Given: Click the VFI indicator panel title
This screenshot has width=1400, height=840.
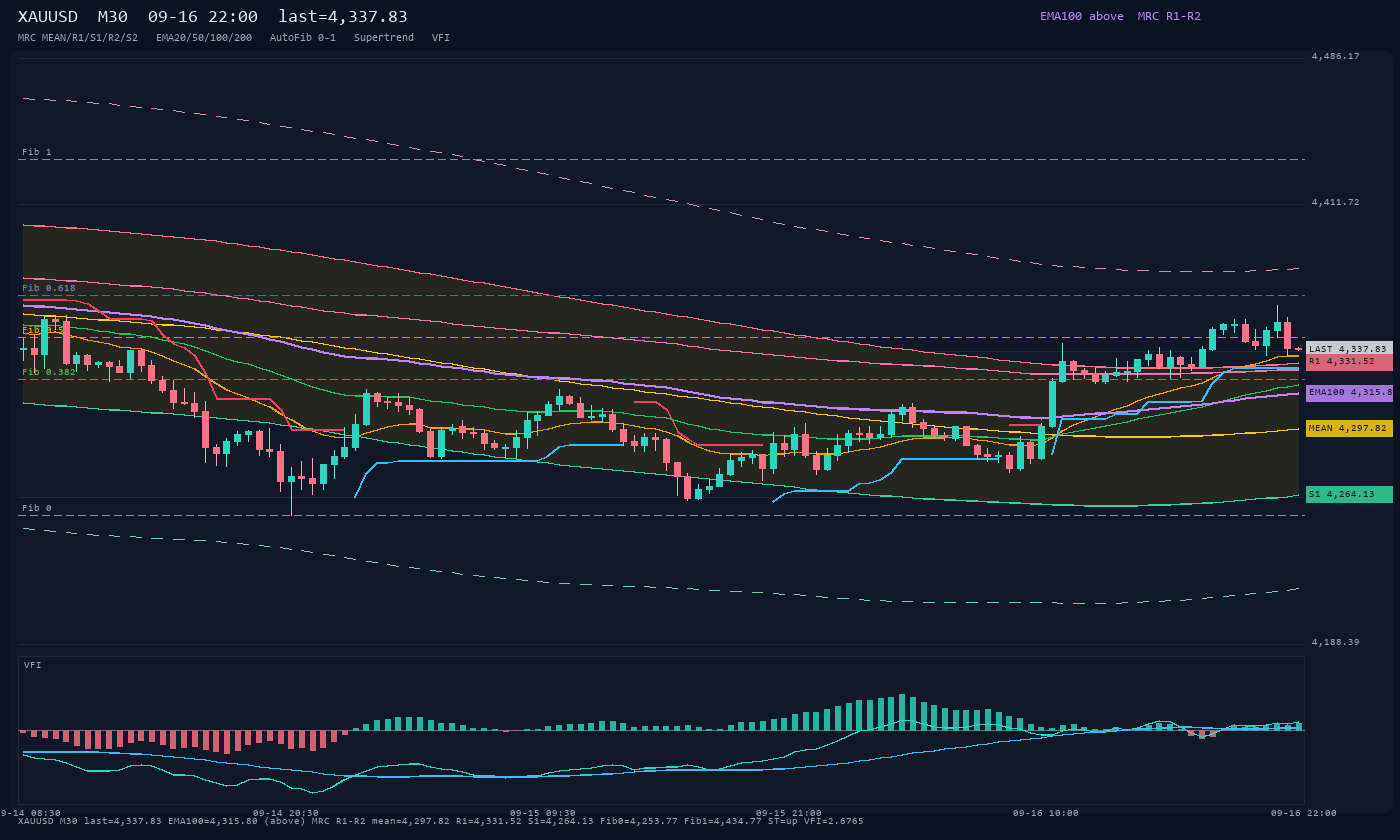Looking at the screenshot, I should [33, 665].
